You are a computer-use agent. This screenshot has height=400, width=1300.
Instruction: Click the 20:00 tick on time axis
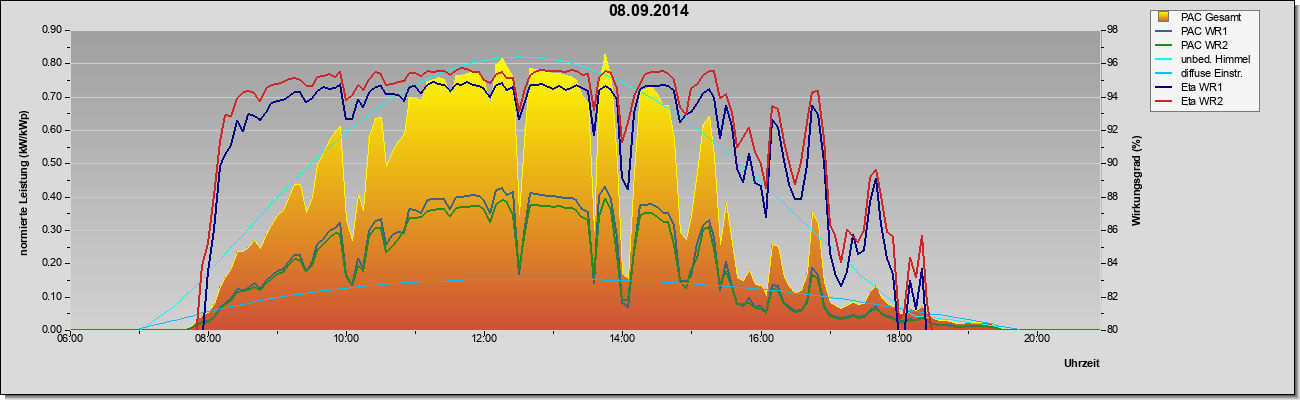point(1036,338)
